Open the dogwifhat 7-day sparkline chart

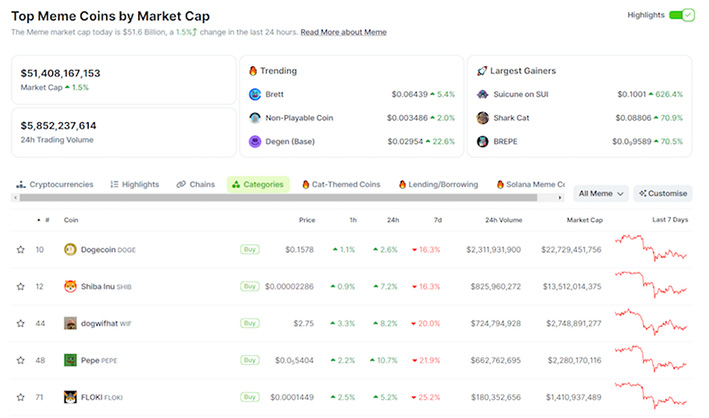click(x=651, y=322)
